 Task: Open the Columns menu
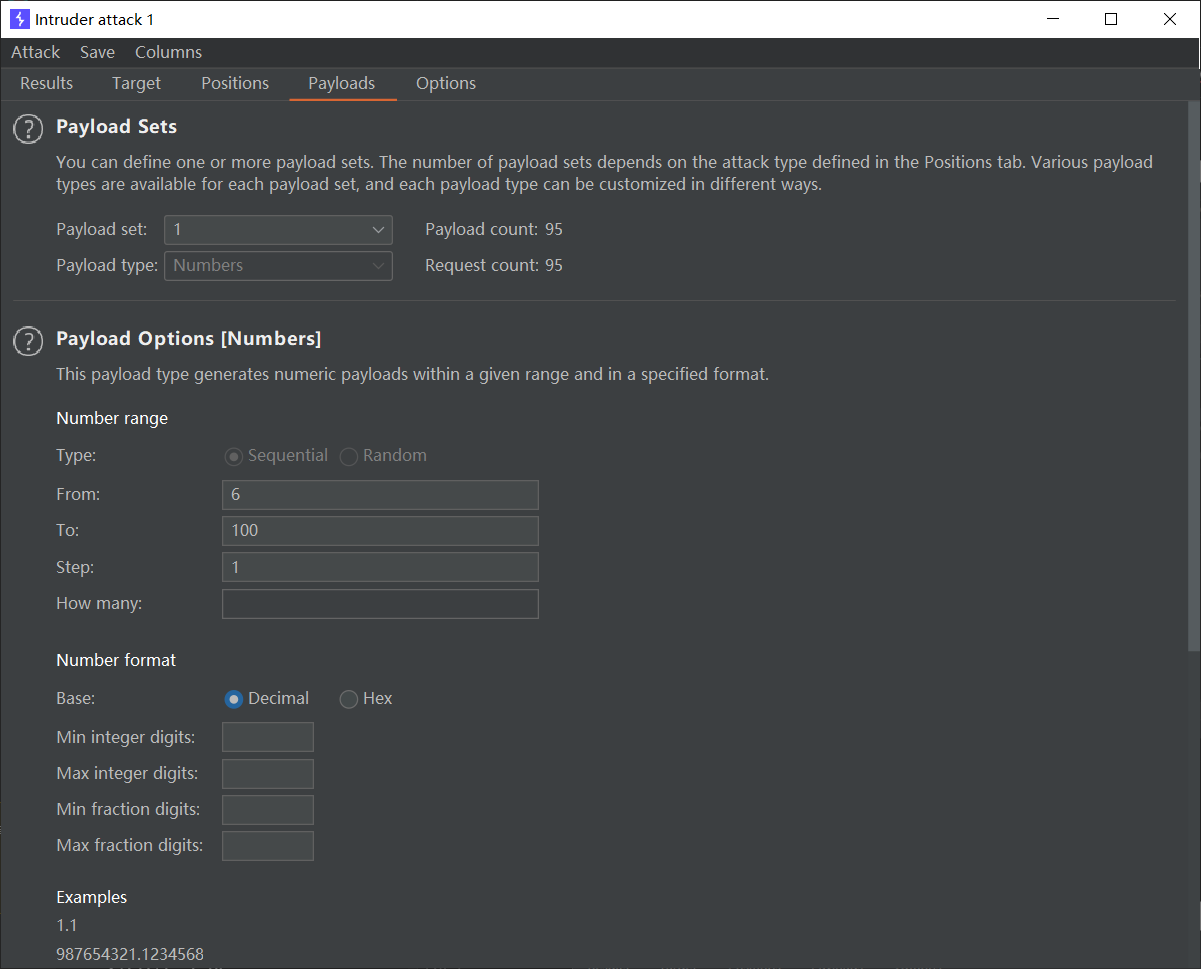(x=168, y=52)
